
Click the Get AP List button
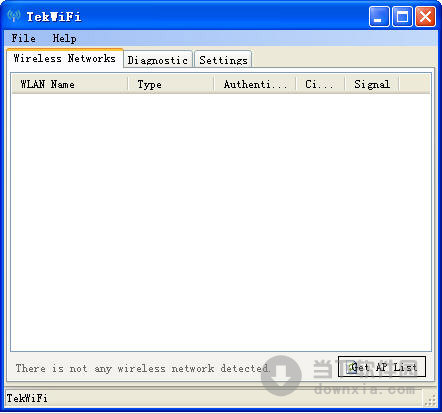pyautogui.click(x=382, y=367)
